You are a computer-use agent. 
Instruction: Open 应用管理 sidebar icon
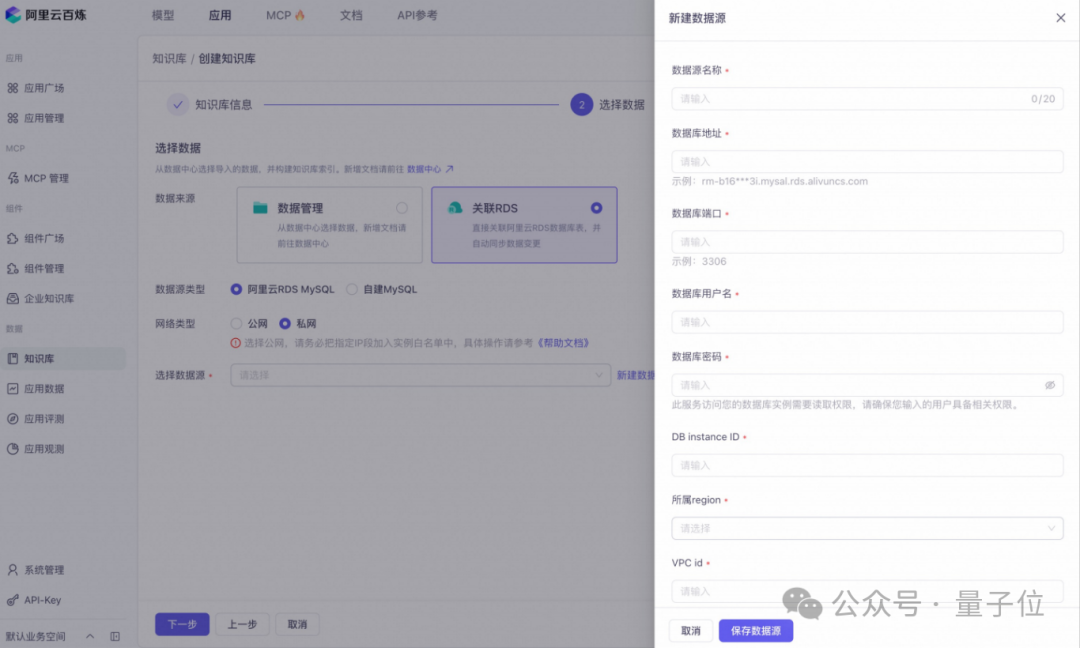coord(12,118)
